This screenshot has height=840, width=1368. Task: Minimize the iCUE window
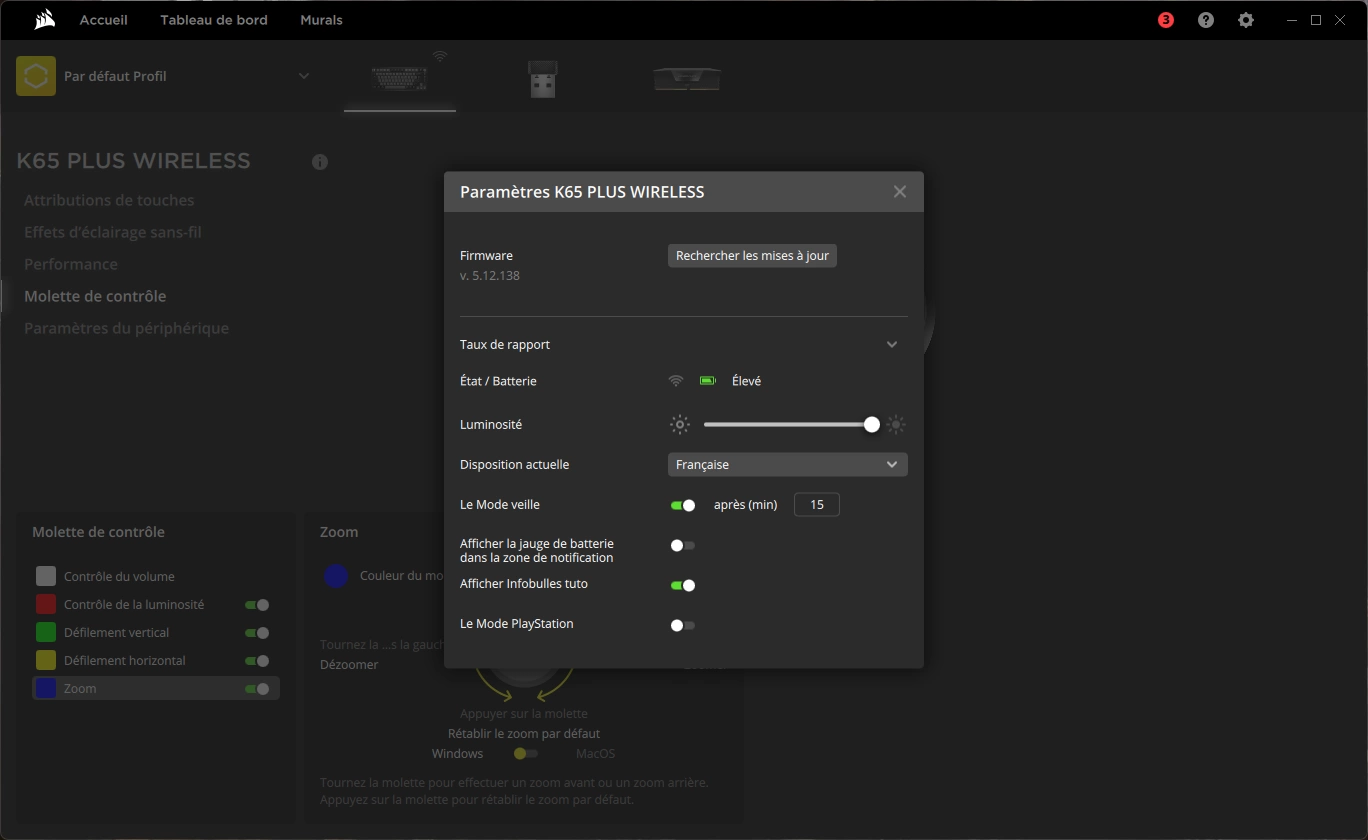point(1294,20)
